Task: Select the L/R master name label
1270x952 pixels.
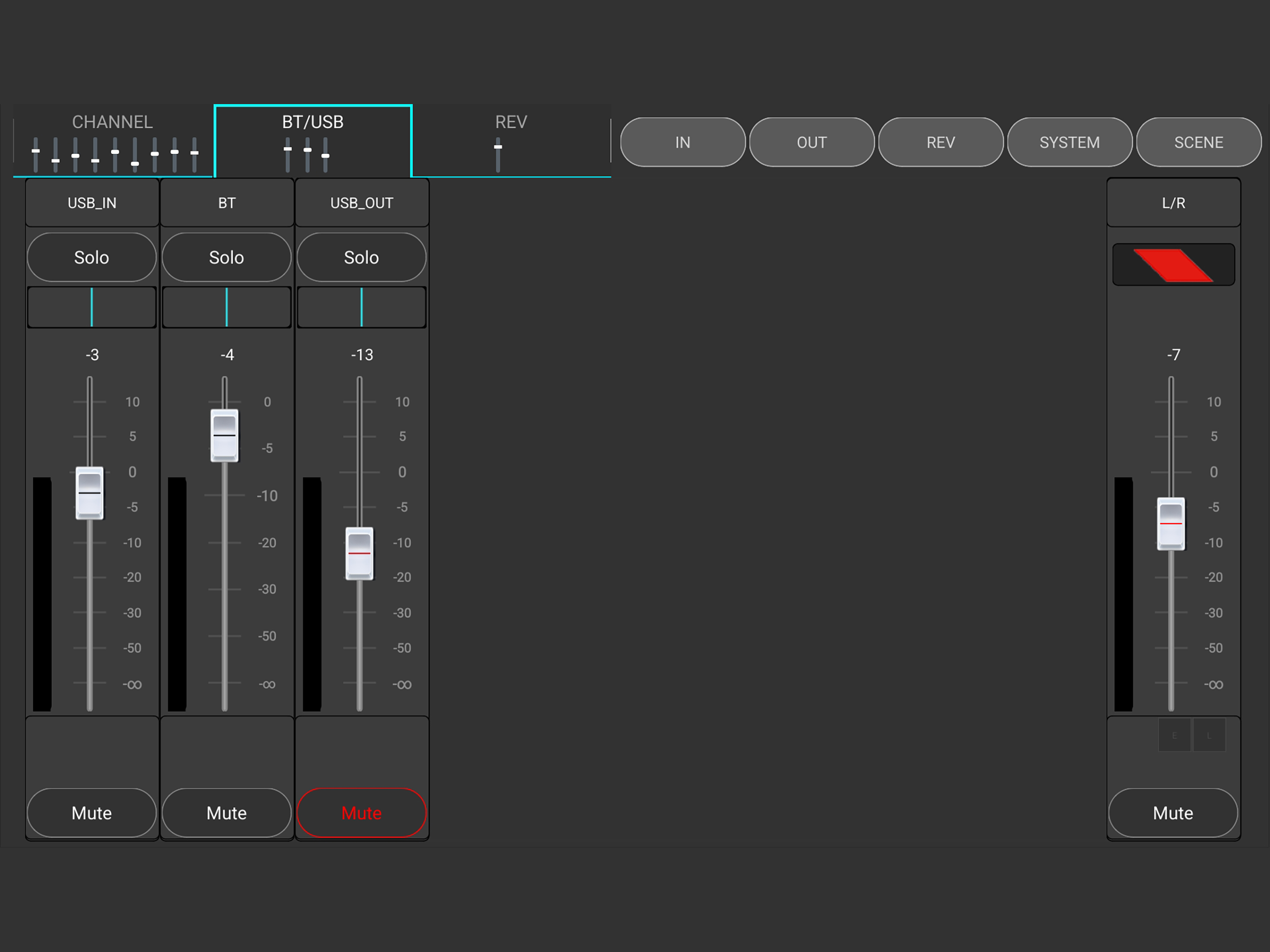Action: (1174, 203)
